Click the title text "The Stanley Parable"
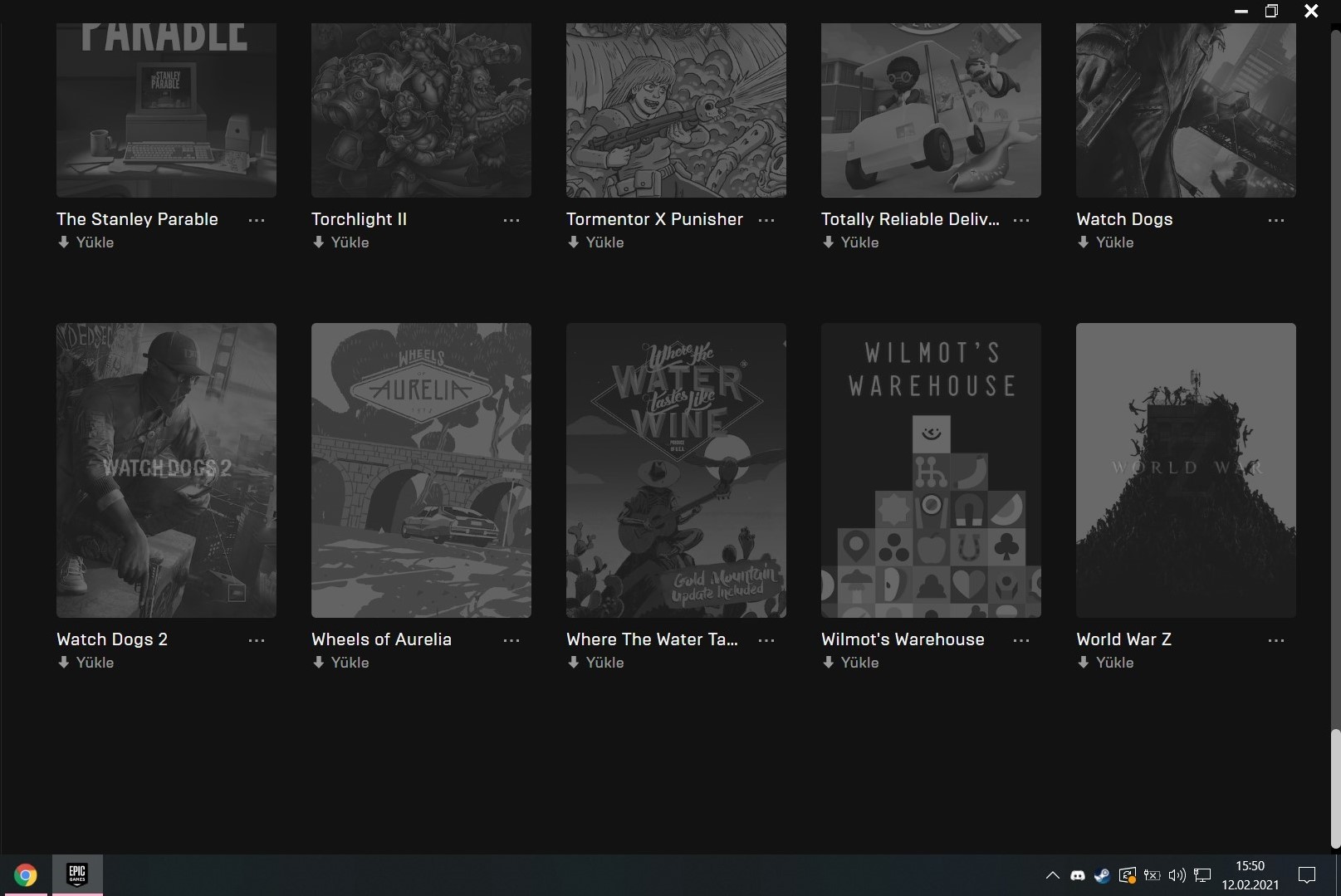Screen dimensions: 1341x896 (137, 219)
